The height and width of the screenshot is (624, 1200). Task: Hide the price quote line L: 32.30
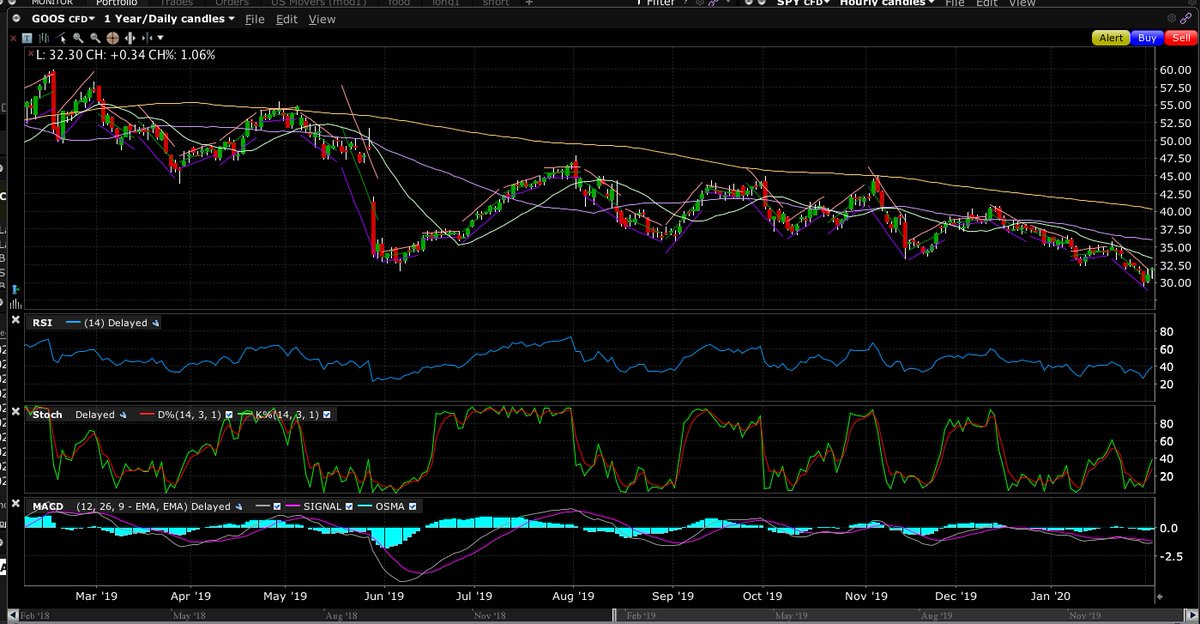tap(30, 53)
